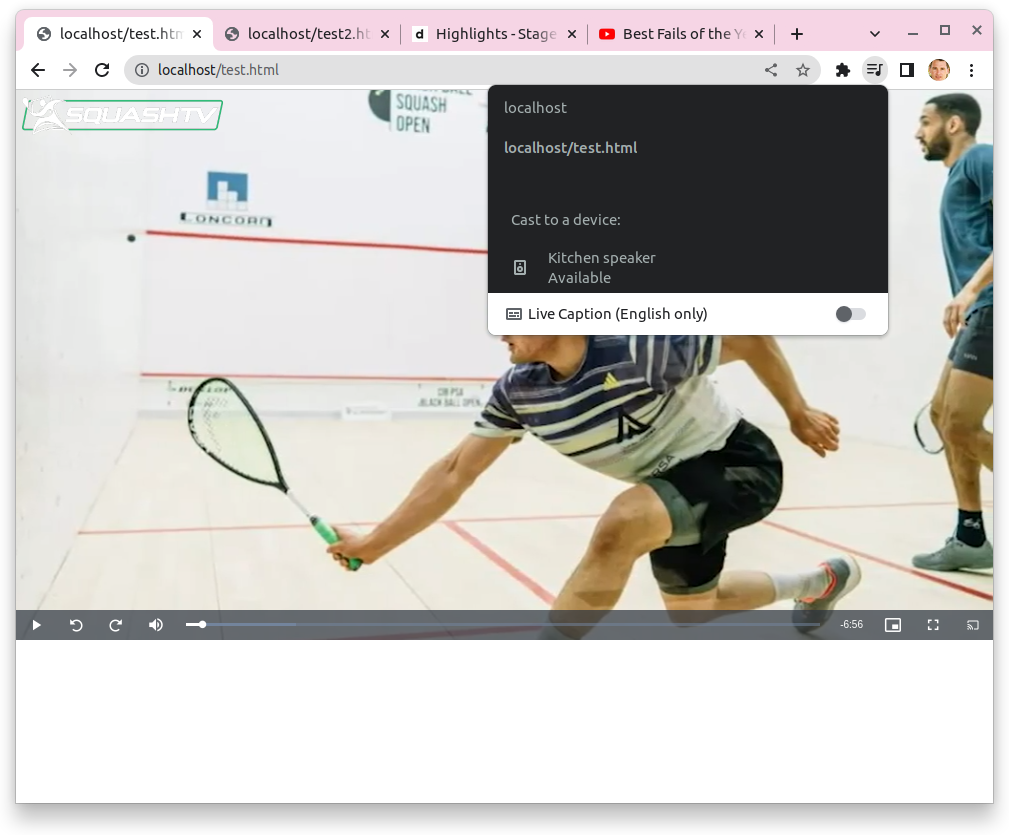This screenshot has width=1009, height=835.
Task: Skip the video forward
Action: [115, 624]
